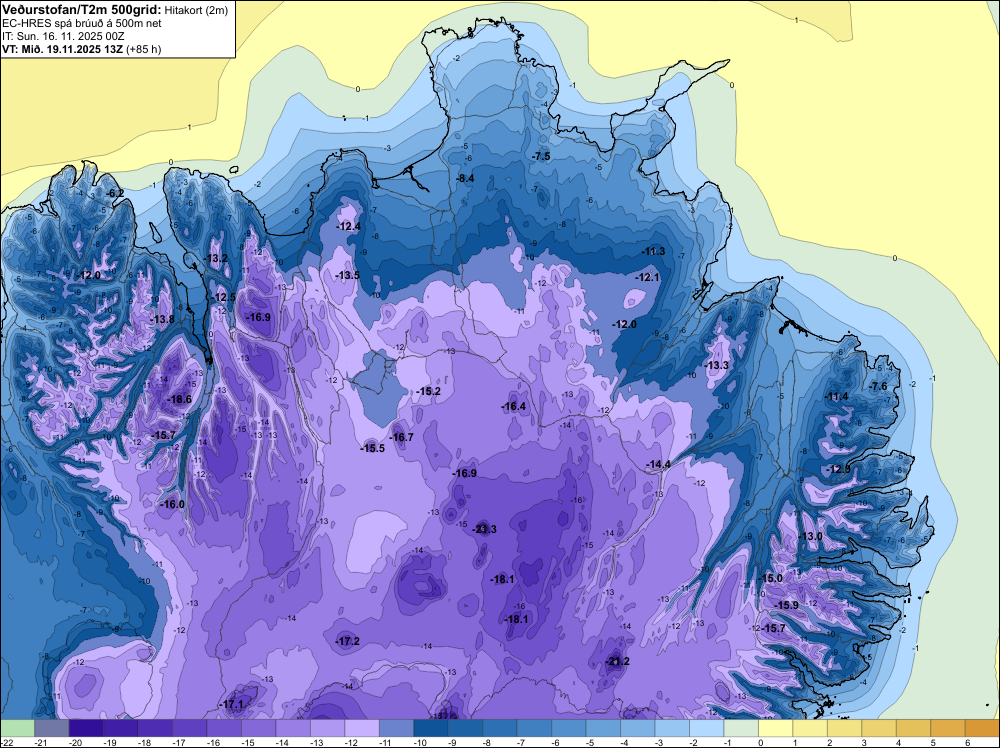
Task: Click the -15.0 temperature label
Action: (771, 578)
